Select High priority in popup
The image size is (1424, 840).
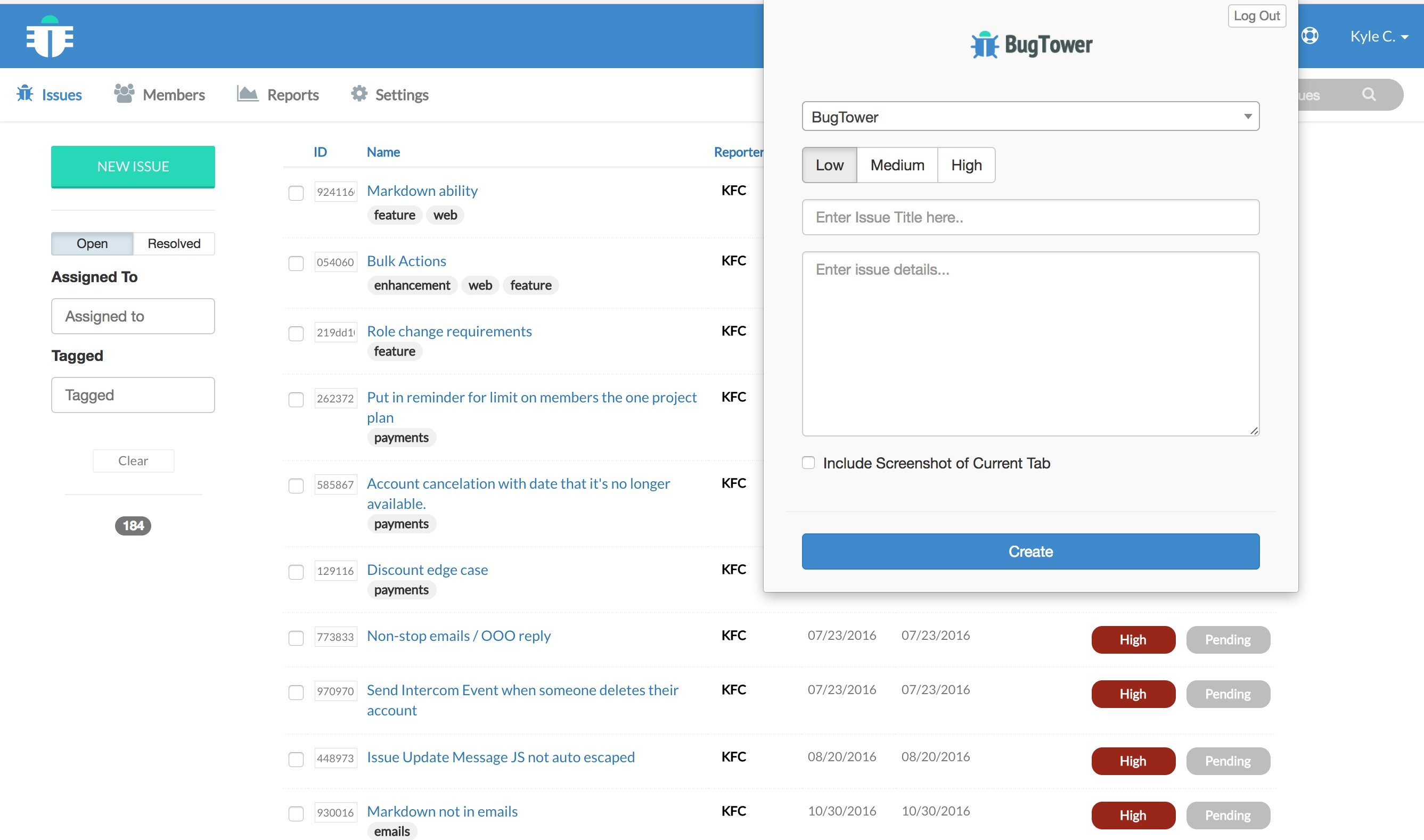967,164
